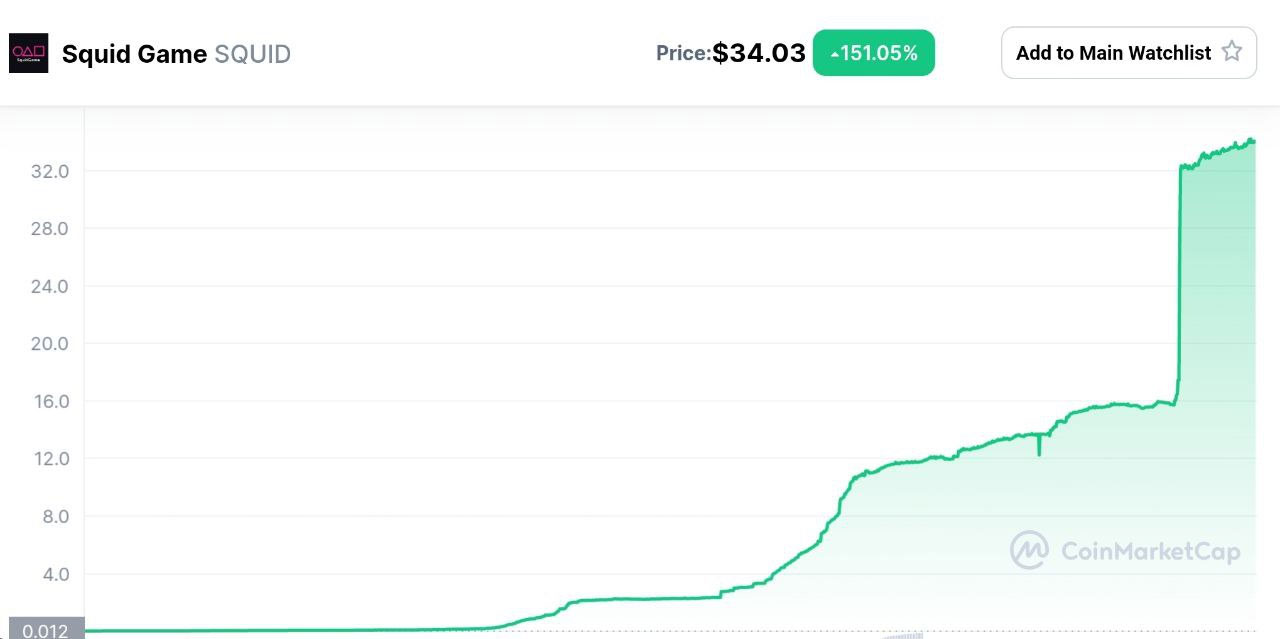Click the CoinMarketCap watermark text
The height and width of the screenshot is (639, 1280).
1150,551
